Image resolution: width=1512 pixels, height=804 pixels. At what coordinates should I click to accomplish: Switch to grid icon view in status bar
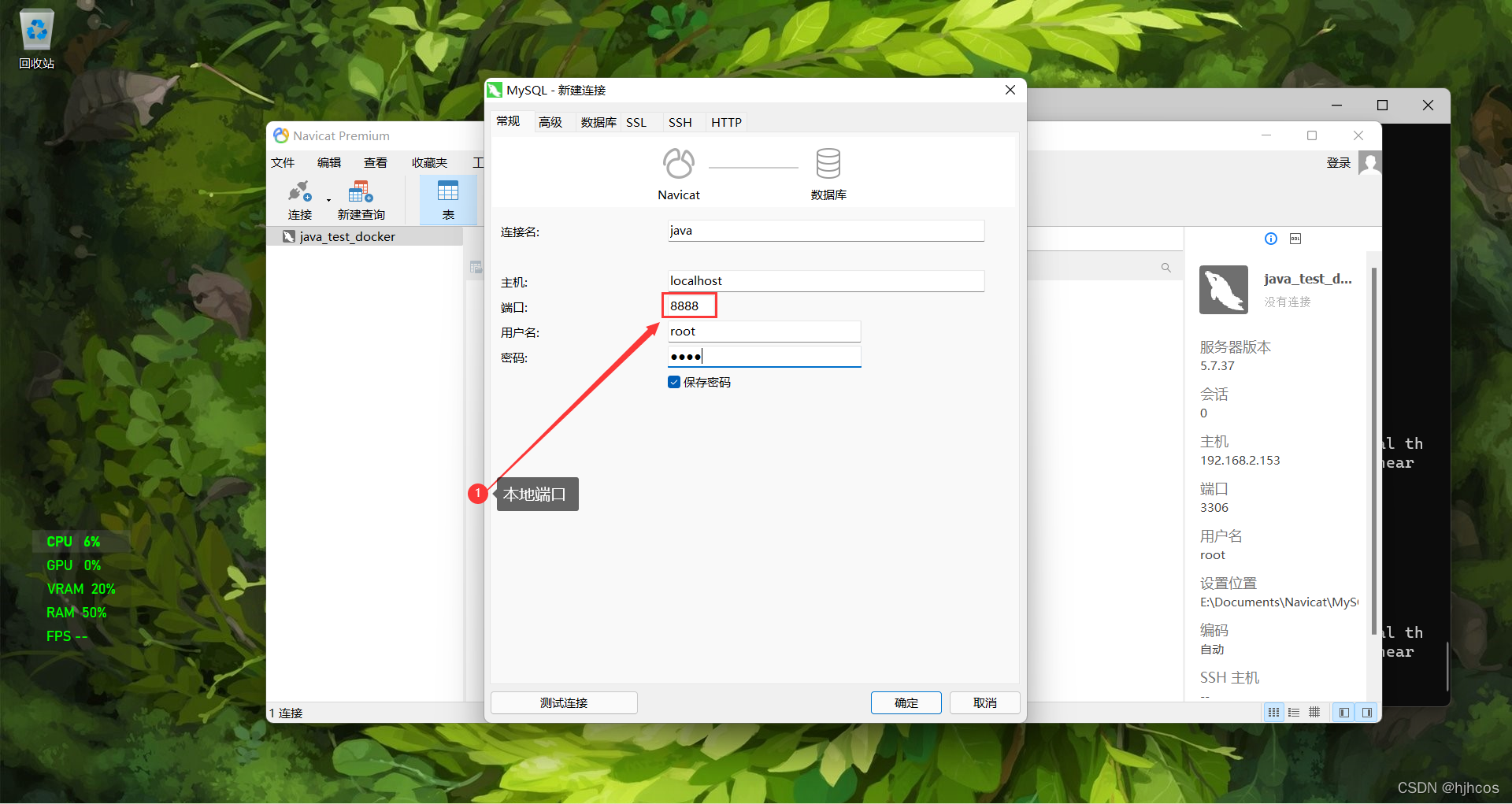tap(1273, 712)
